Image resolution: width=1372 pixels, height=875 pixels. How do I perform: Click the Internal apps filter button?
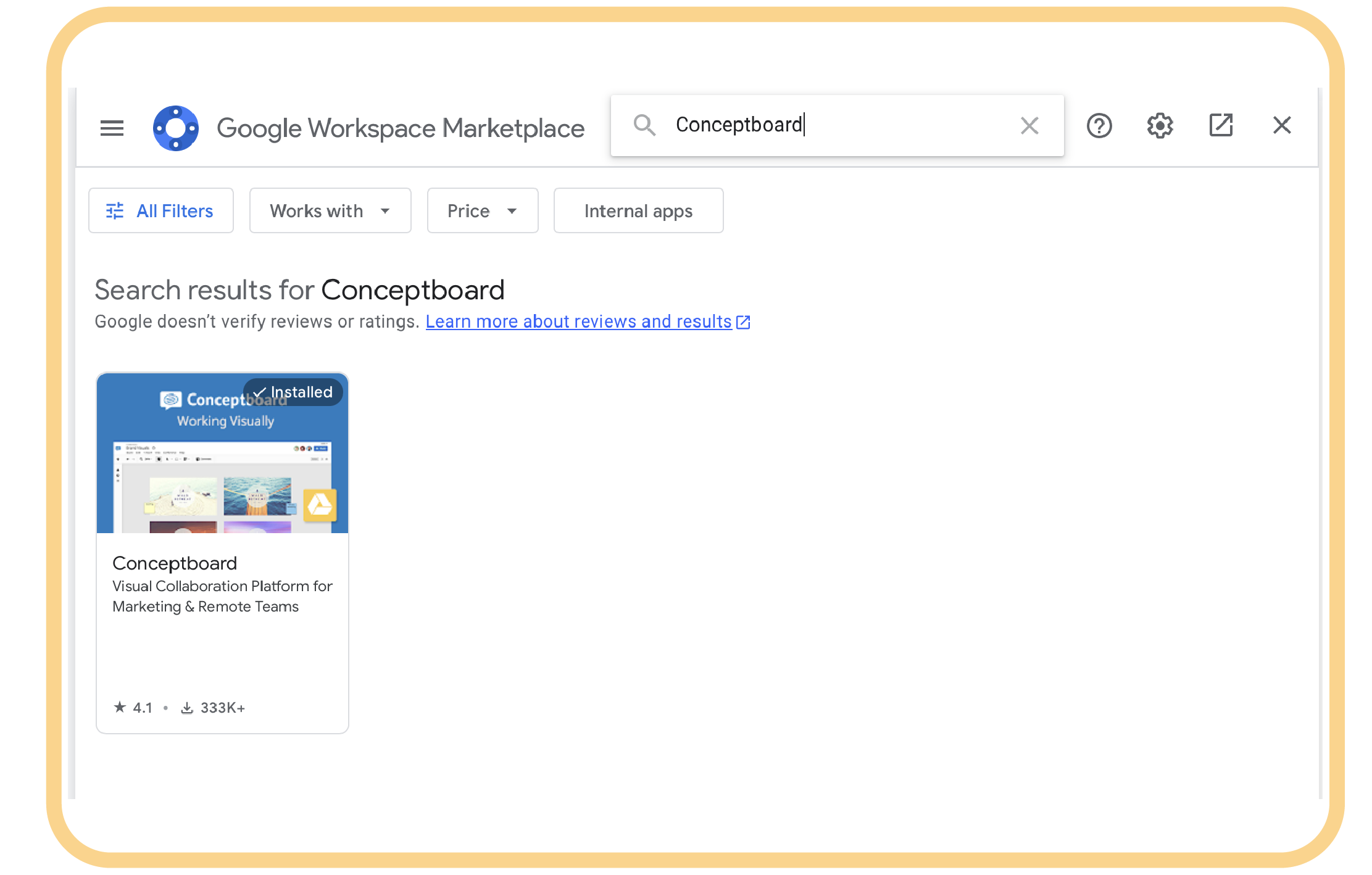click(x=638, y=211)
